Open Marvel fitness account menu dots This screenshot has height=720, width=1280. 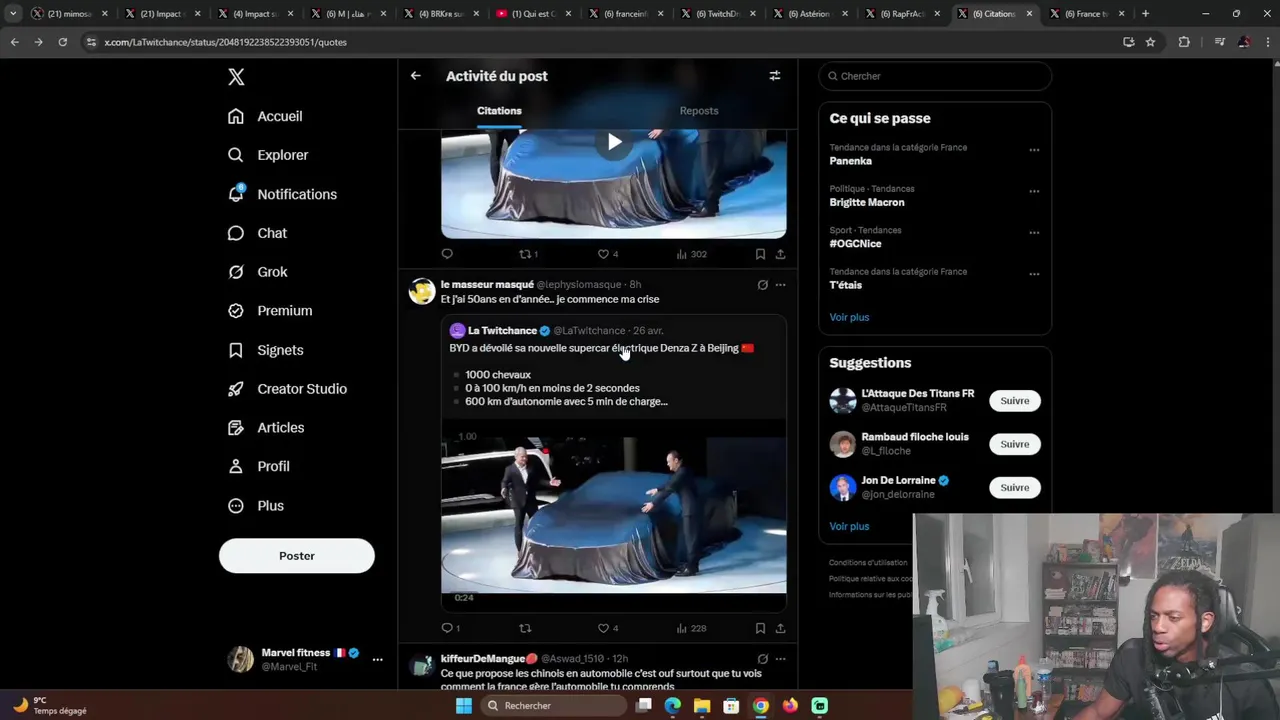pos(377,660)
